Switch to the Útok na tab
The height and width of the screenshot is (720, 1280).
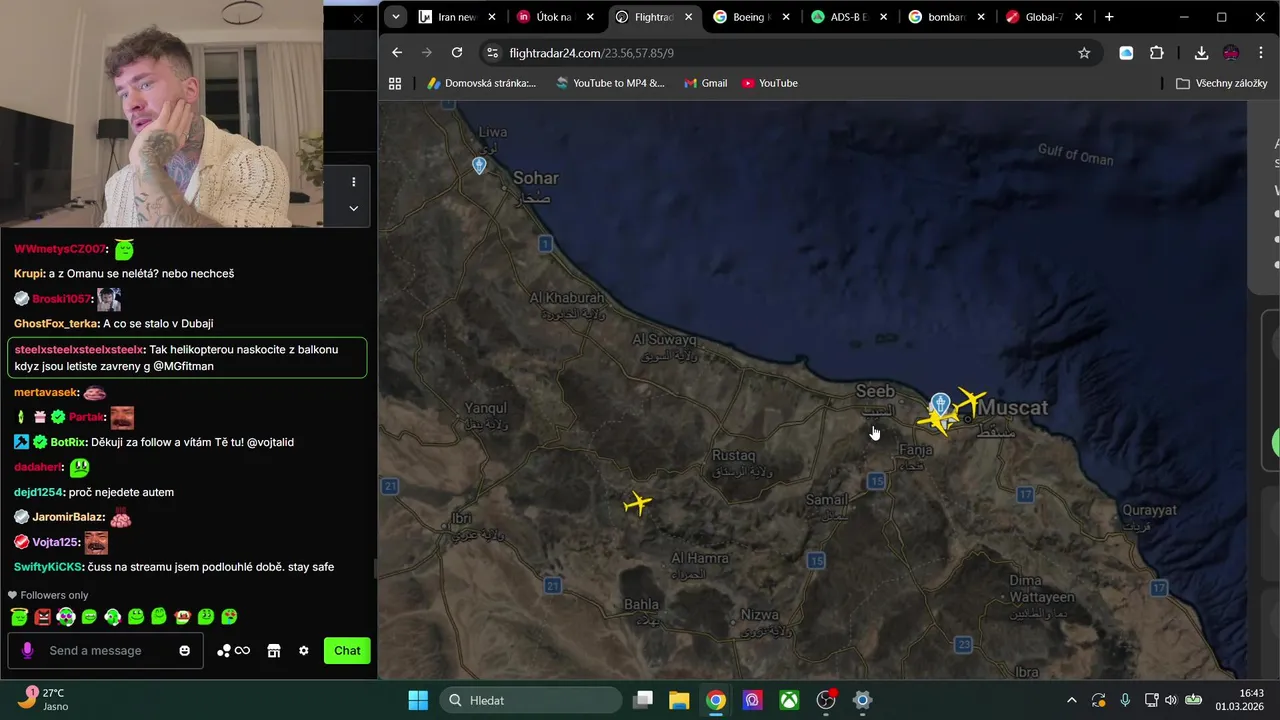pos(553,17)
